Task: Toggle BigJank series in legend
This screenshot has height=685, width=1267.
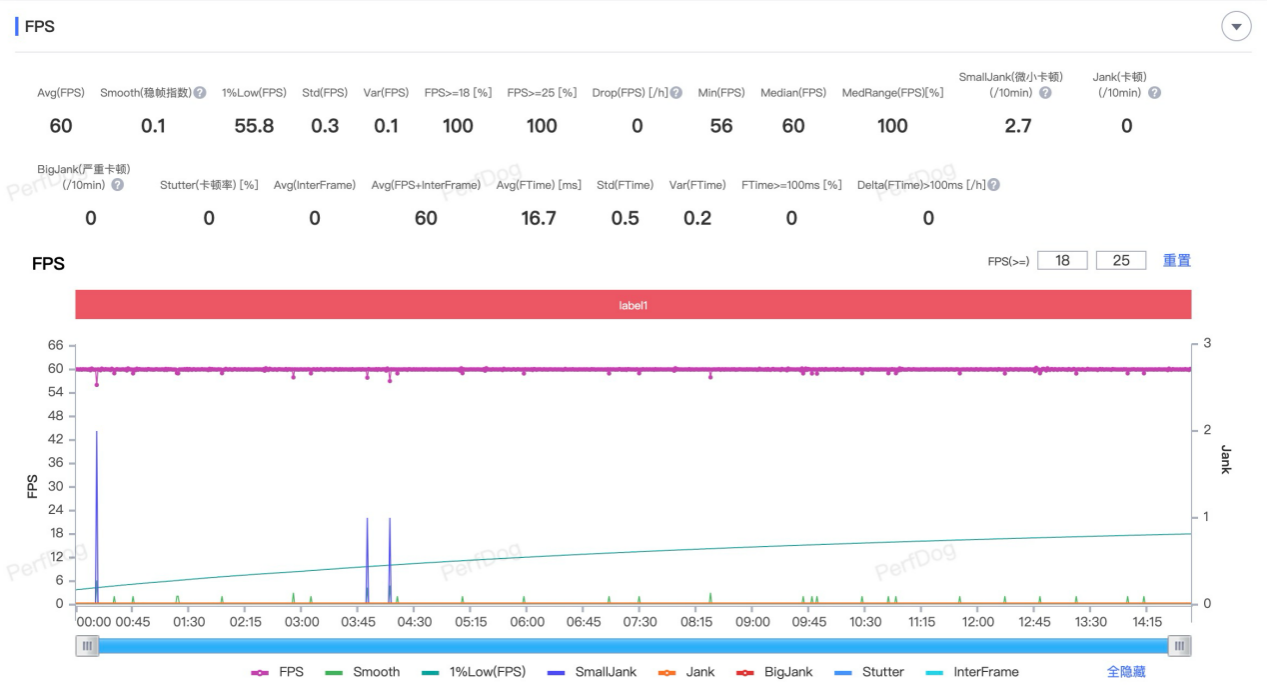Action: 775,672
